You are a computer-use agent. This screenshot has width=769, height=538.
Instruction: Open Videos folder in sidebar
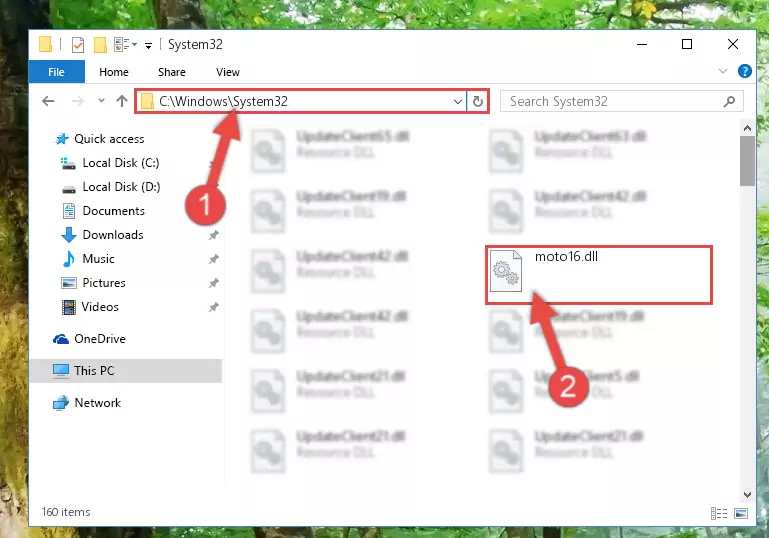pyautogui.click(x=100, y=307)
